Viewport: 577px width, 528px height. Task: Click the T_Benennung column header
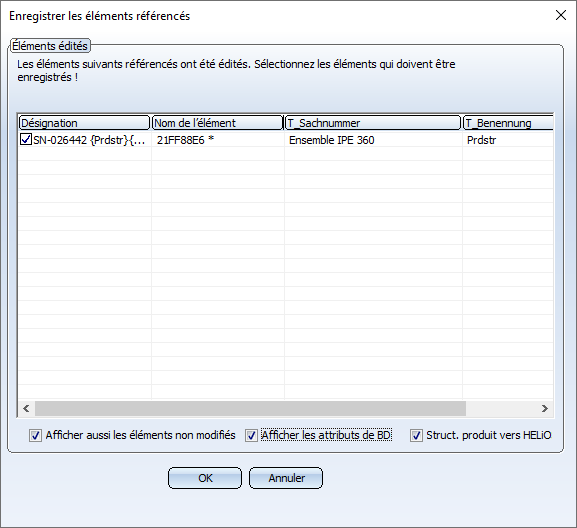click(508, 123)
